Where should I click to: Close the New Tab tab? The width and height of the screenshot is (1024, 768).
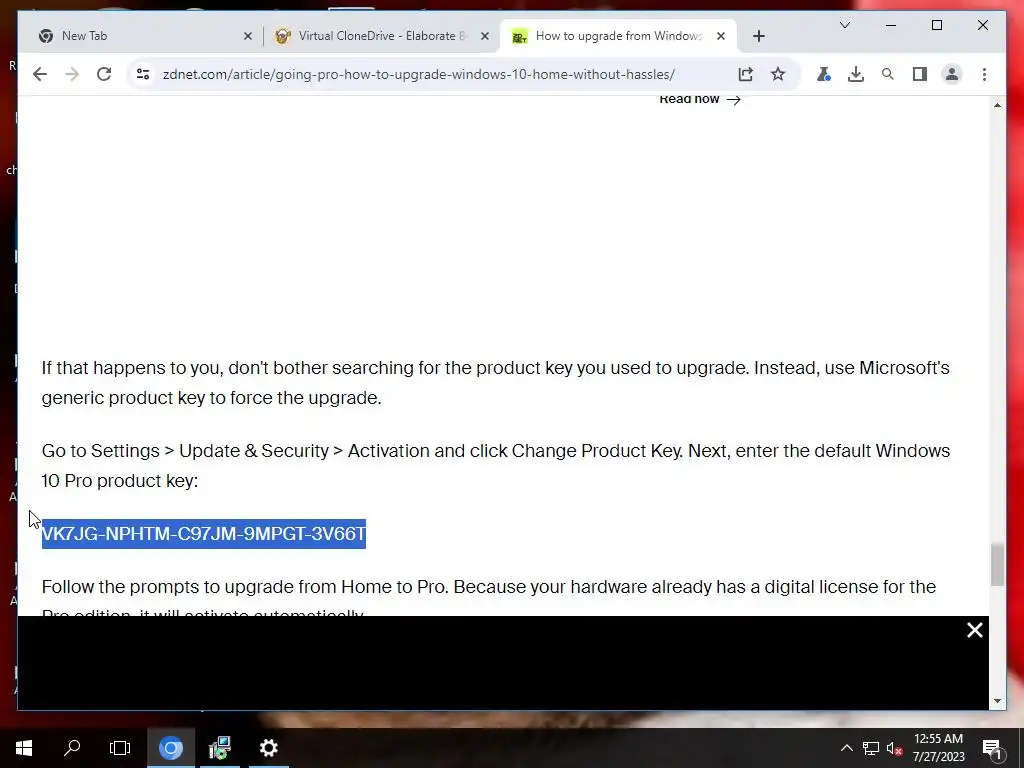click(248, 37)
